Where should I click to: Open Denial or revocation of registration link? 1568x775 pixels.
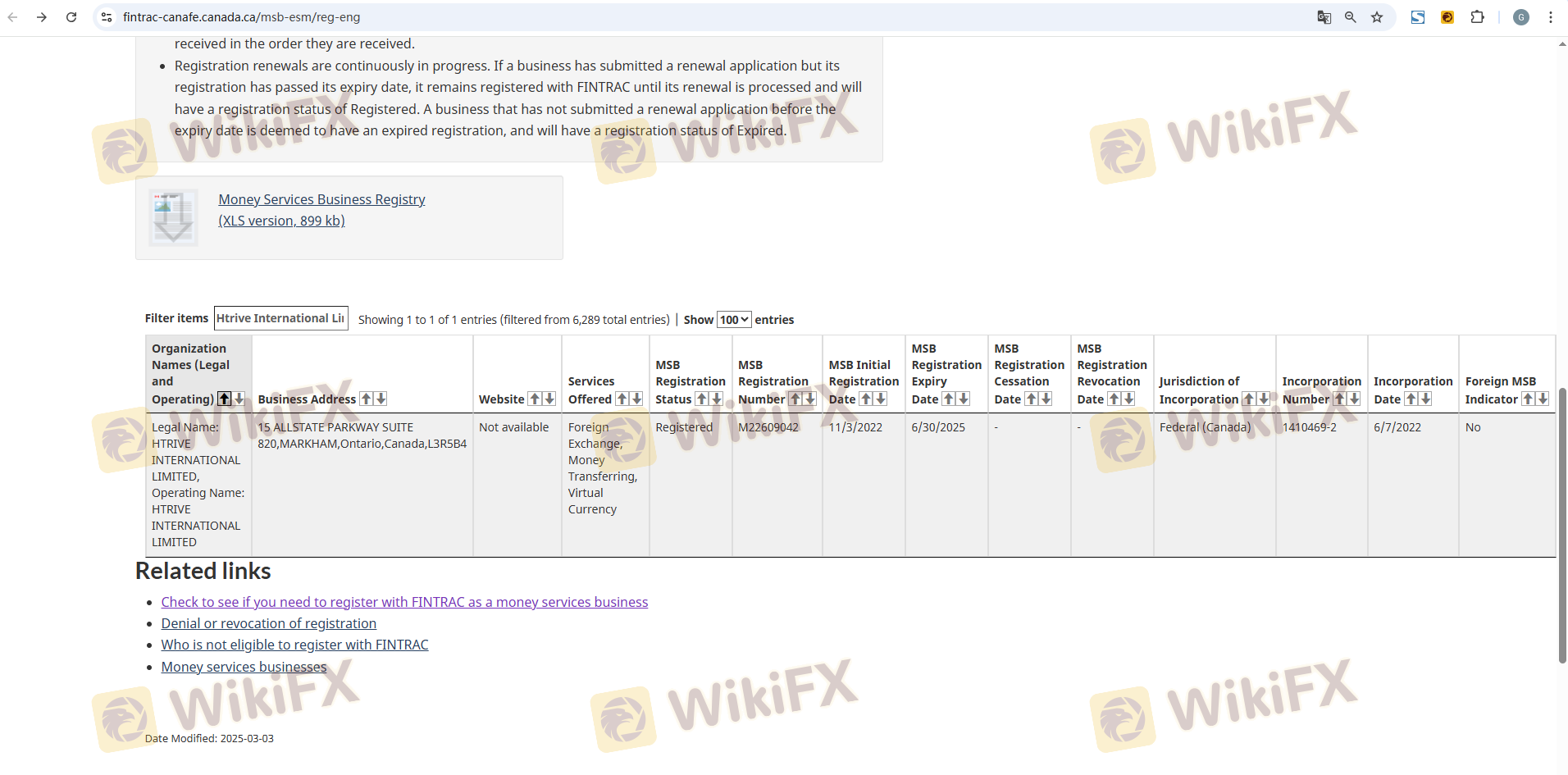click(268, 623)
